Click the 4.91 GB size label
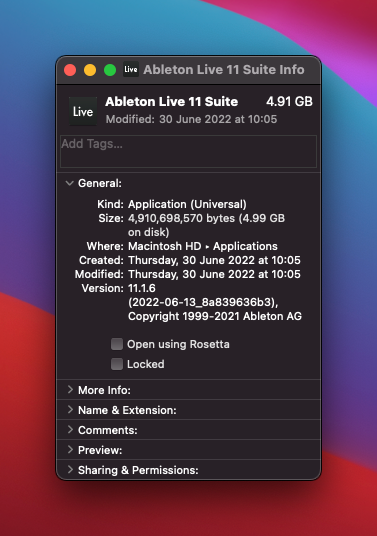Screen dimensions: 377x536 click(289, 102)
